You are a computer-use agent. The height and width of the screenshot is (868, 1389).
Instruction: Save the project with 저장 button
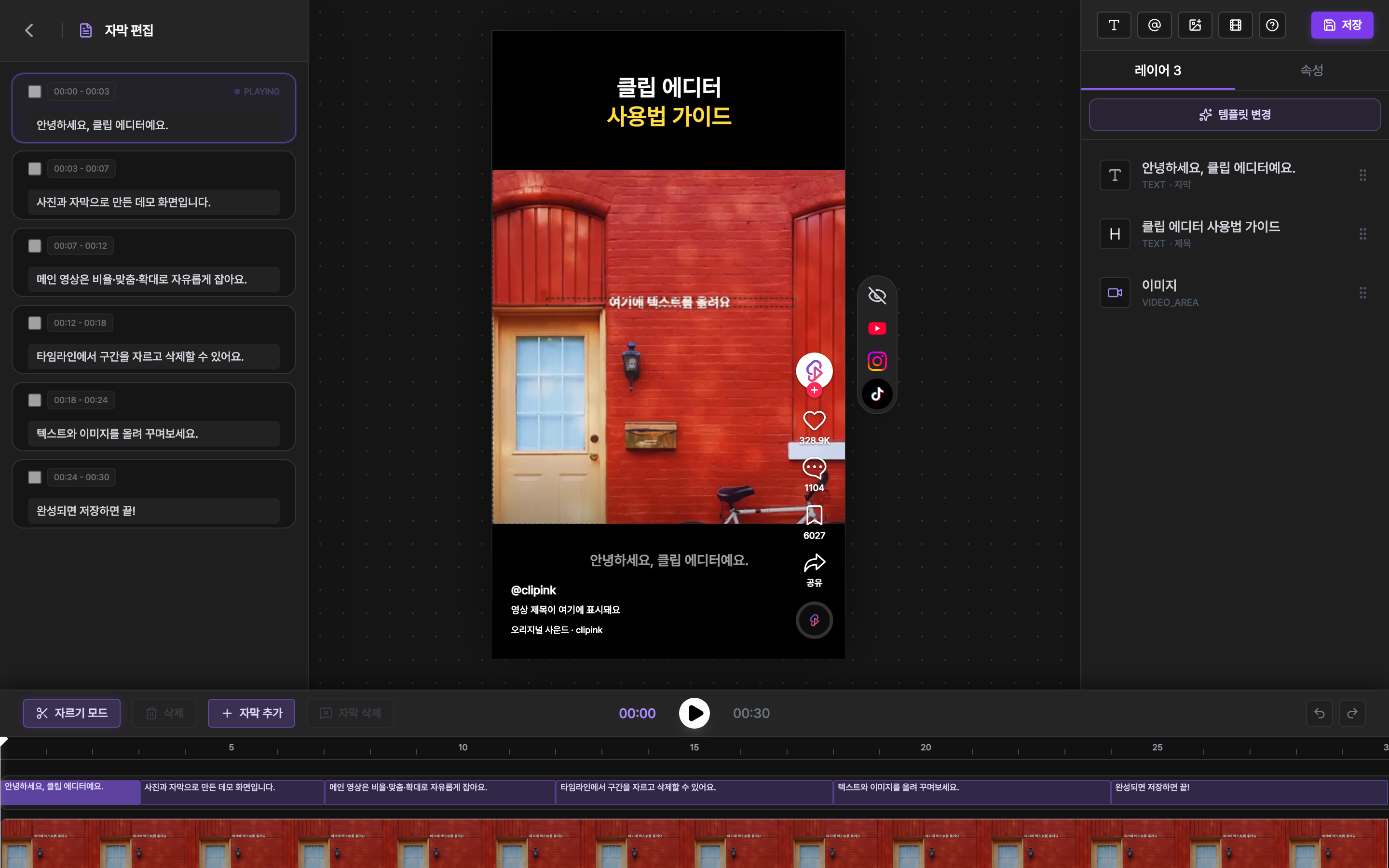pyautogui.click(x=1342, y=25)
